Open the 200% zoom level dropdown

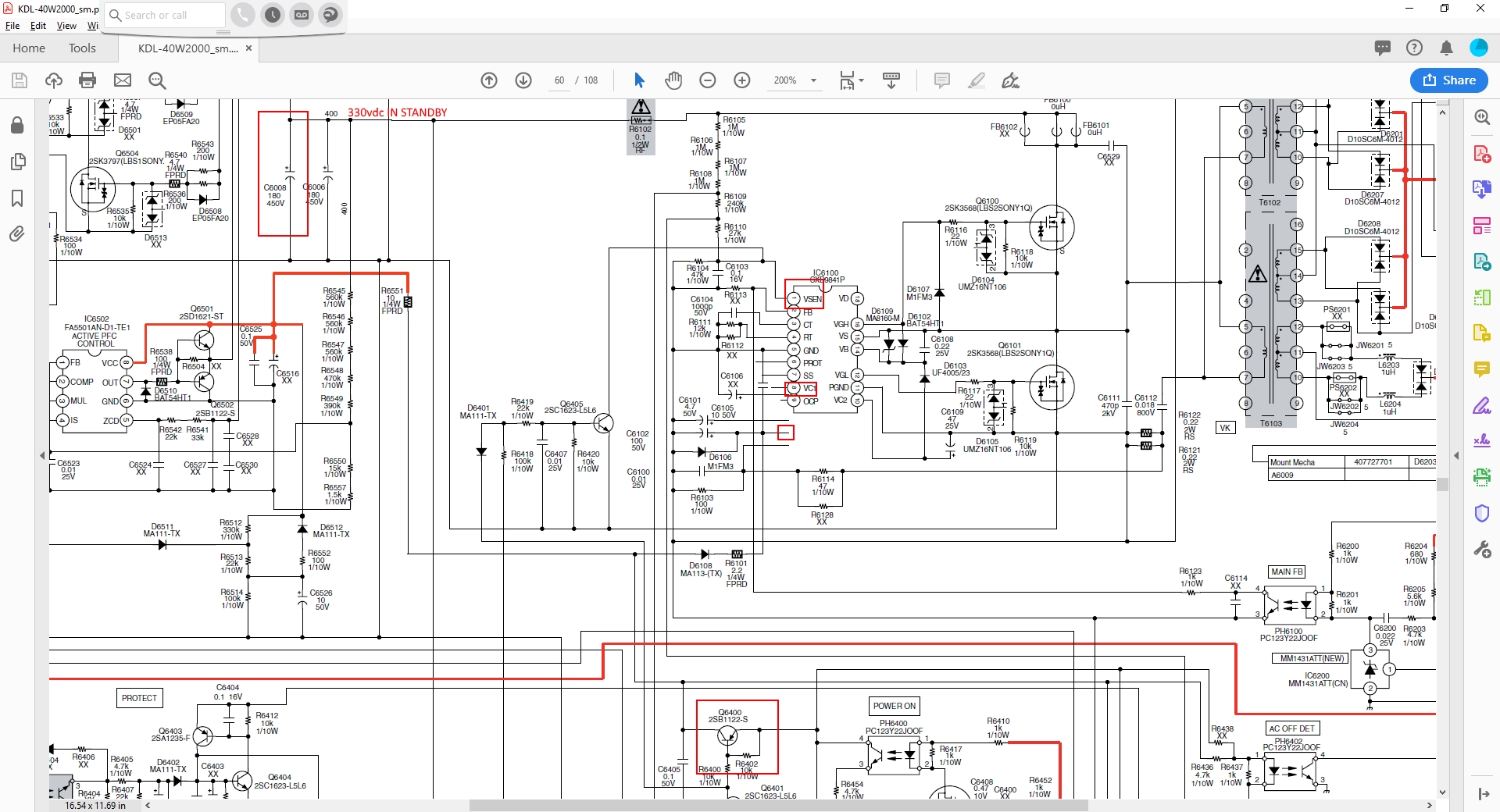[x=813, y=80]
